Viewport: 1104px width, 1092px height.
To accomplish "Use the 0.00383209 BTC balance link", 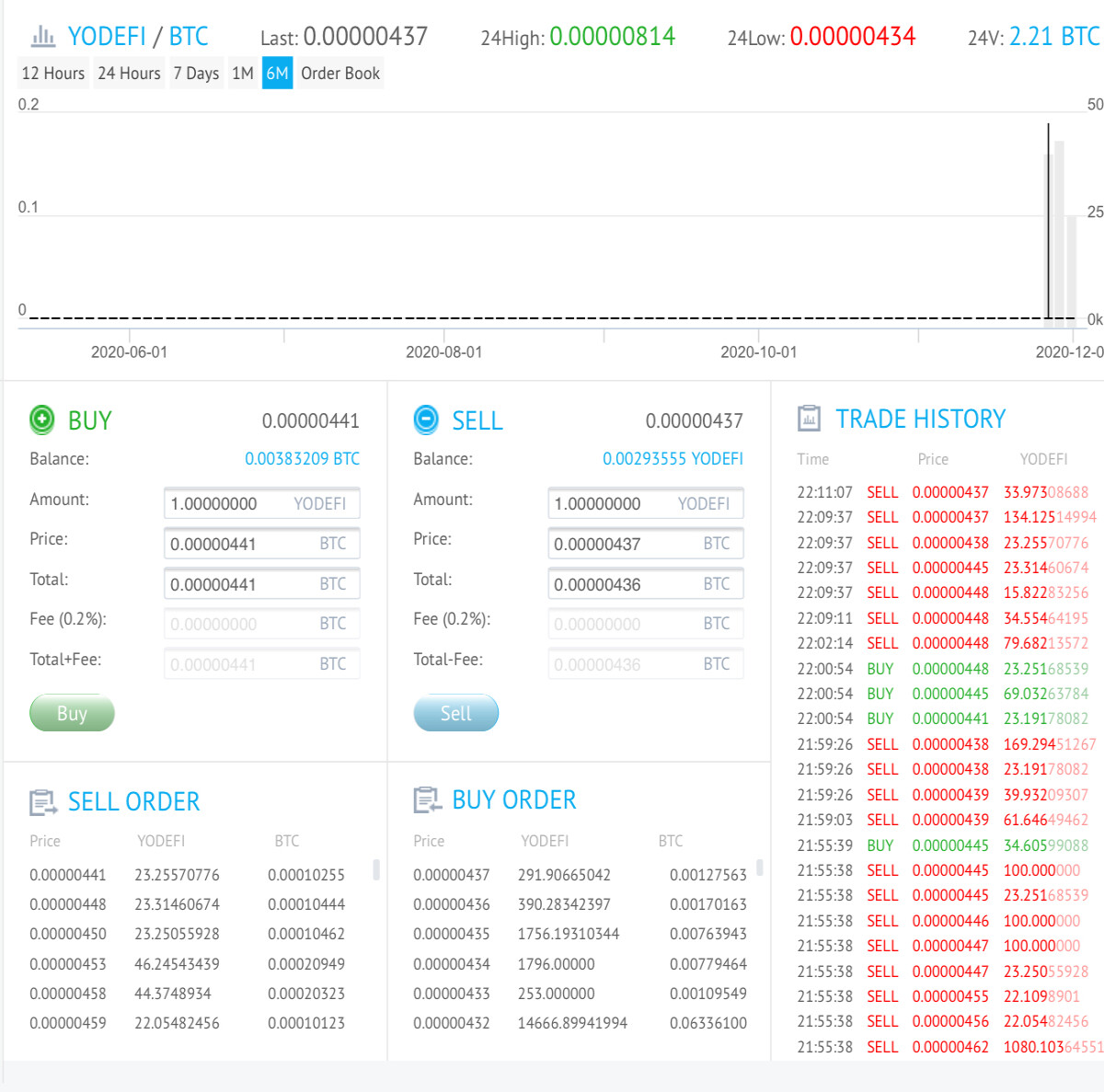I will pyautogui.click(x=302, y=458).
